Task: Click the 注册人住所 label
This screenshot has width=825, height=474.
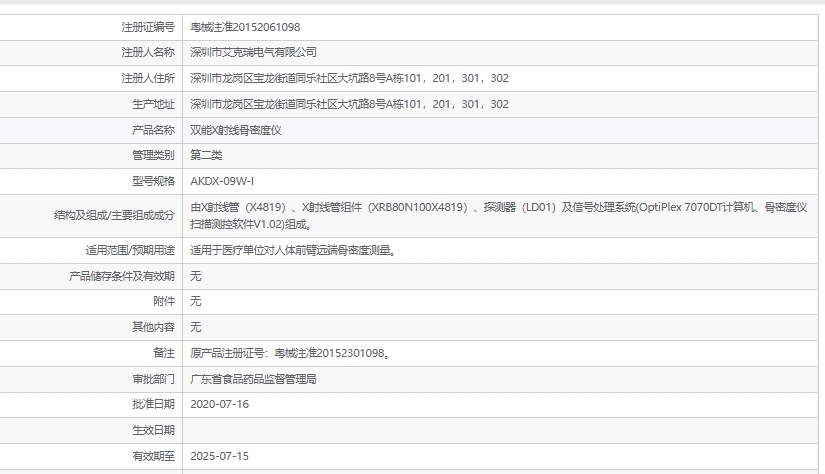Action: point(148,78)
